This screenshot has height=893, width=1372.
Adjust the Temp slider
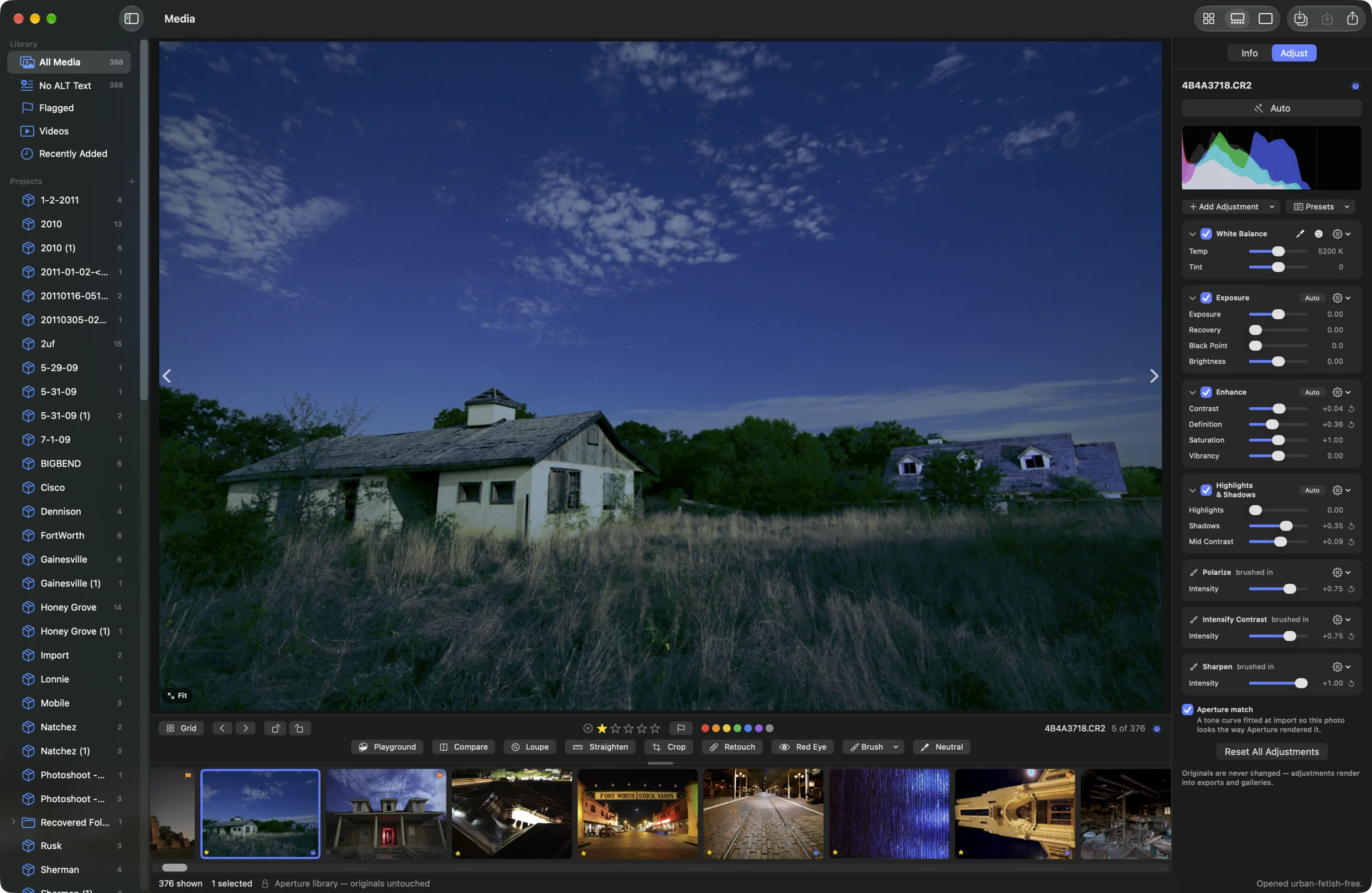pos(1277,251)
